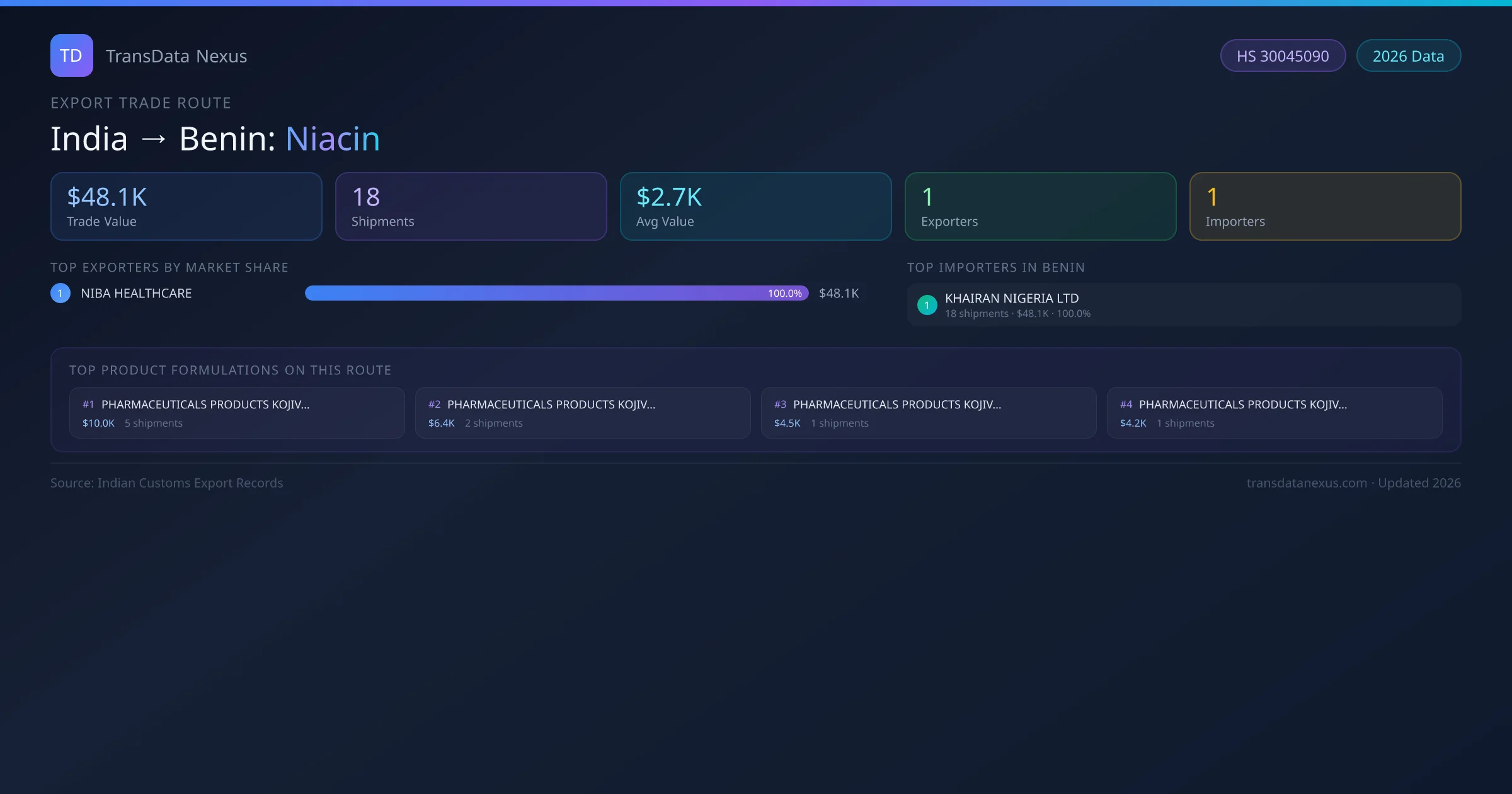Click the 2026 Data badge
Screen dimensions: 1512x794
coord(1408,56)
